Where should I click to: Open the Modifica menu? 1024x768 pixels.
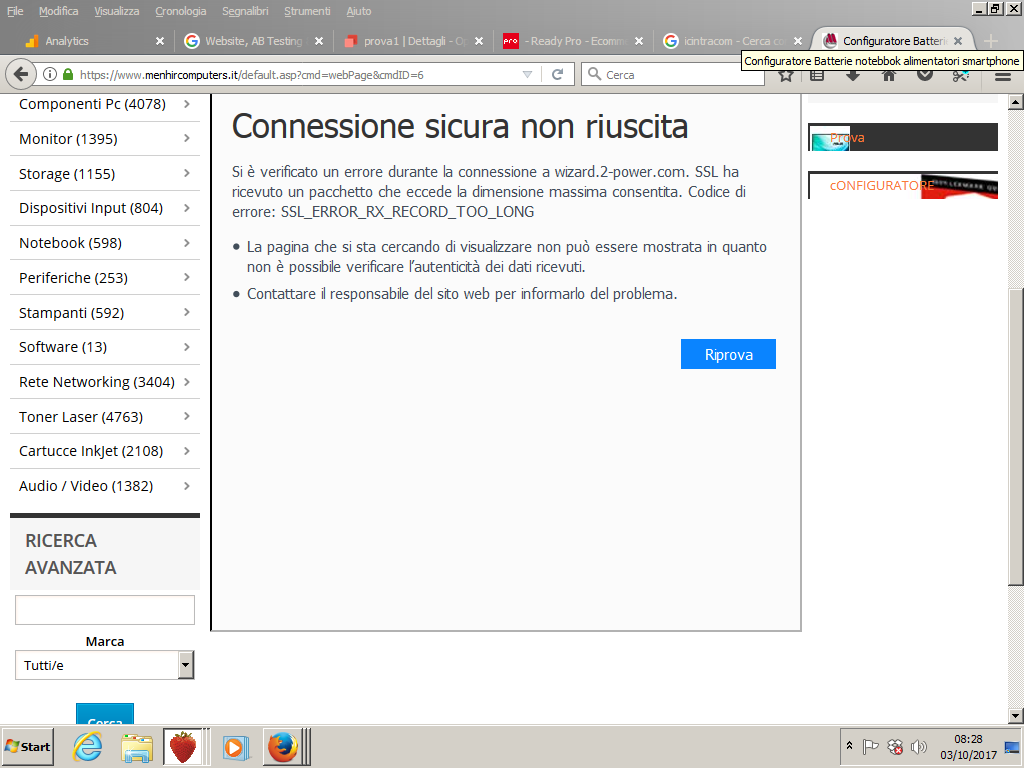tap(59, 11)
